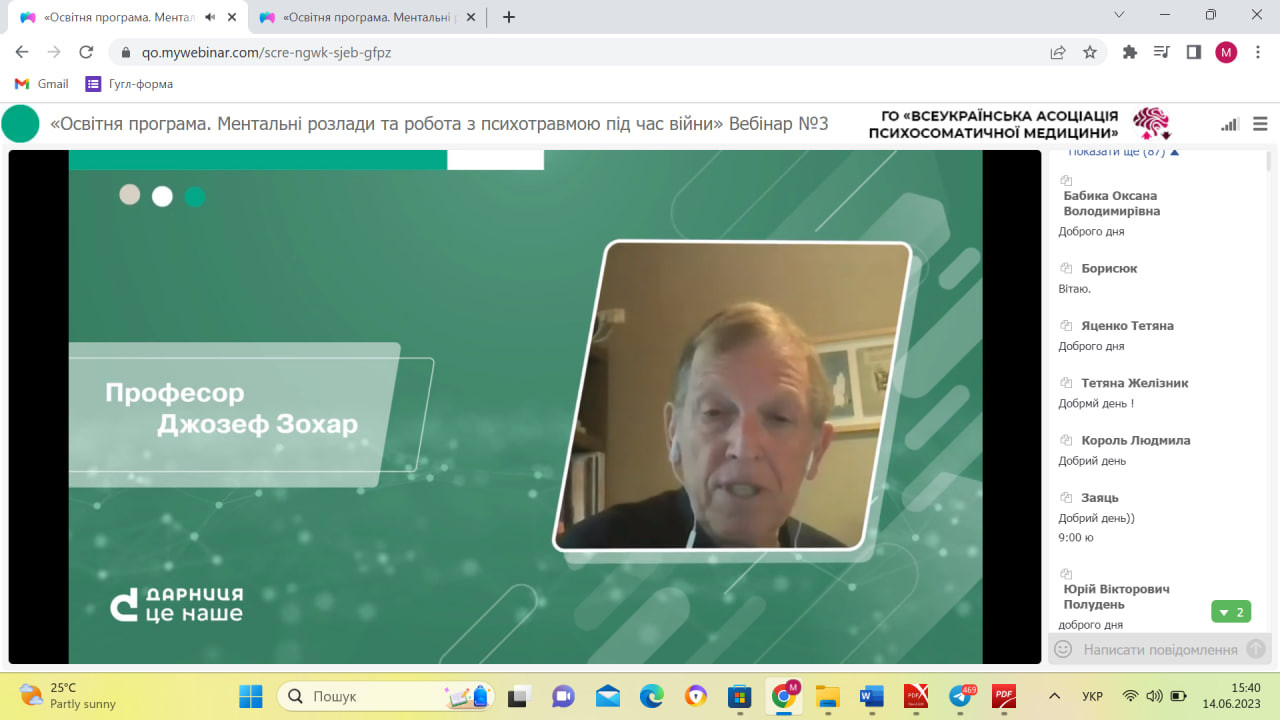Bookmark this page with the star
This screenshot has height=720, width=1280.
(1090, 52)
